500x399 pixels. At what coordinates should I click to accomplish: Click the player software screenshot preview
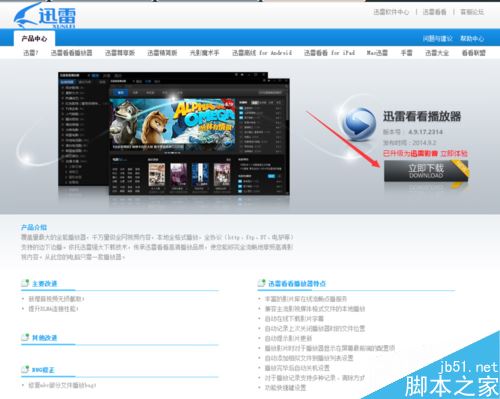[174, 133]
